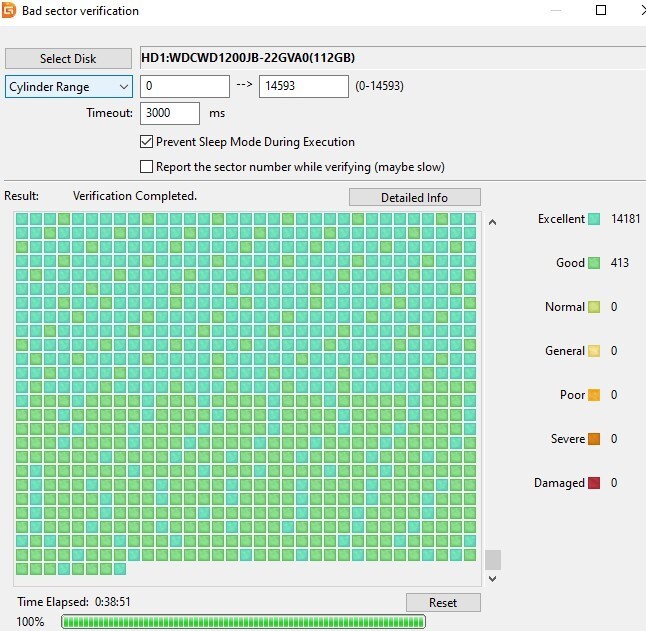
Task: Click the DiskGenius app icon in title bar
Action: pyautogui.click(x=8, y=10)
